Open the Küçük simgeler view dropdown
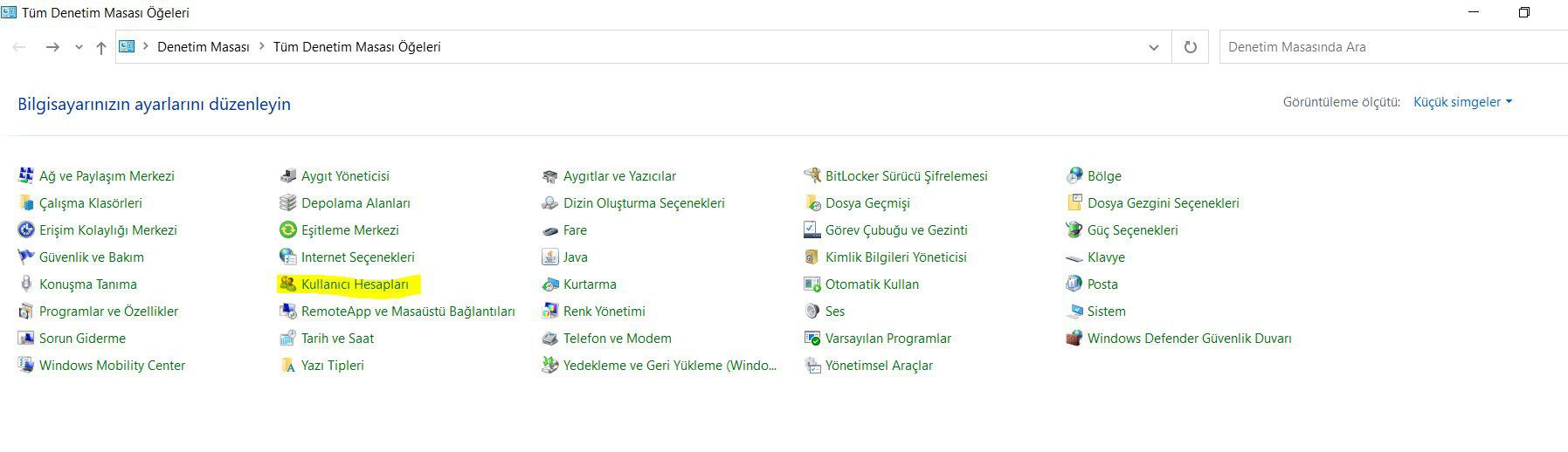The image size is (1568, 452). 1462,102
